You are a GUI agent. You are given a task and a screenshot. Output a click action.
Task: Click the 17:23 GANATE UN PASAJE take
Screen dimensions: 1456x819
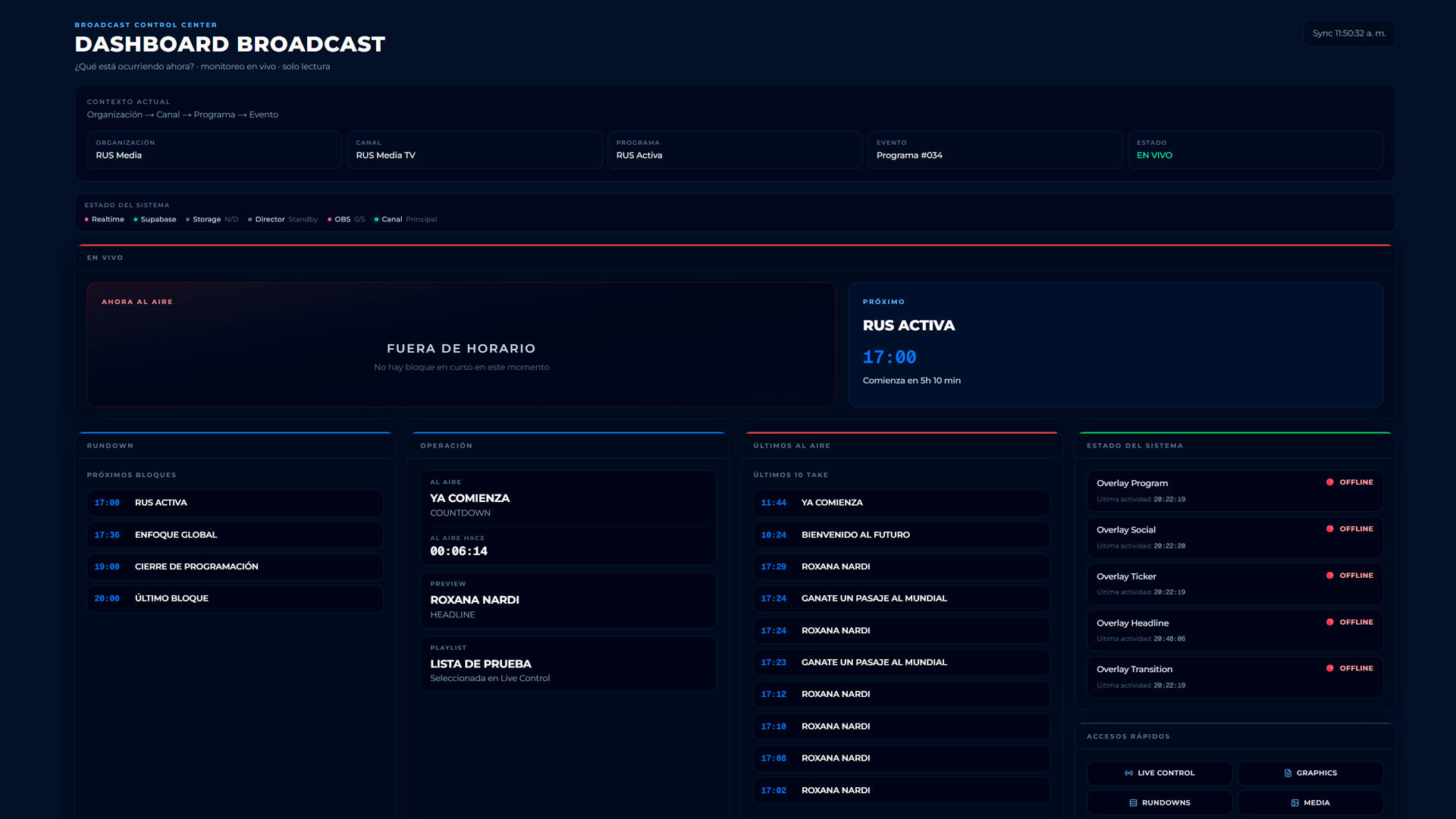[902, 662]
